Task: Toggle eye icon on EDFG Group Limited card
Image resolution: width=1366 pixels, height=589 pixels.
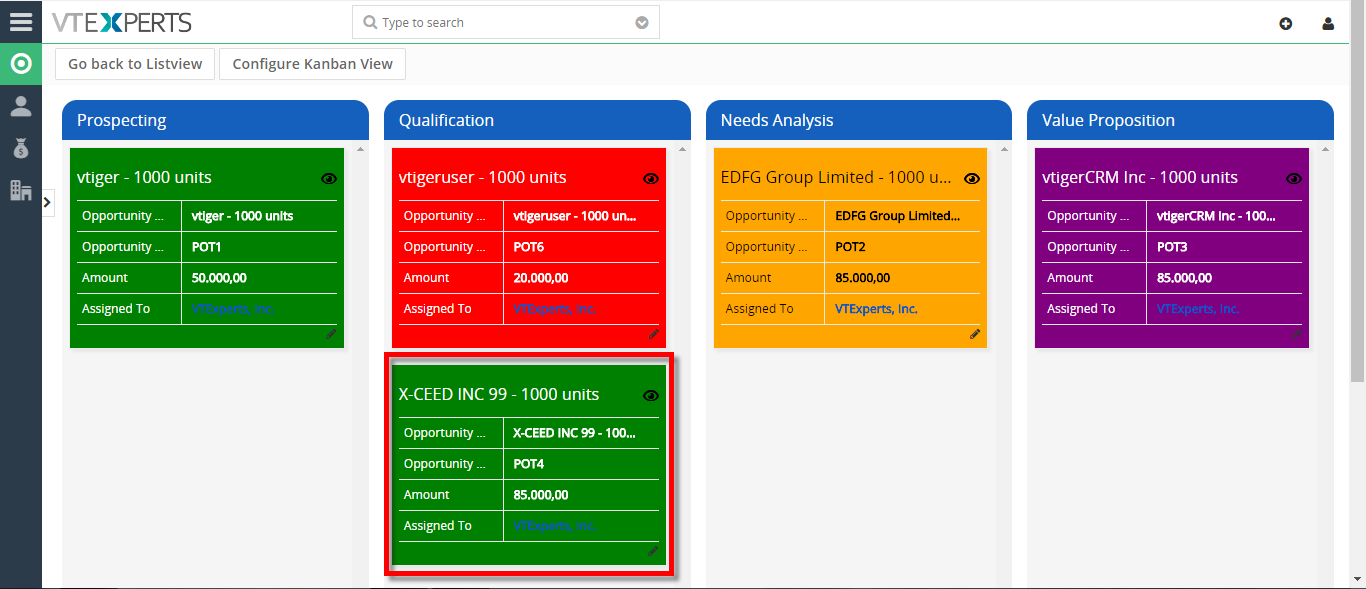Action: point(972,179)
